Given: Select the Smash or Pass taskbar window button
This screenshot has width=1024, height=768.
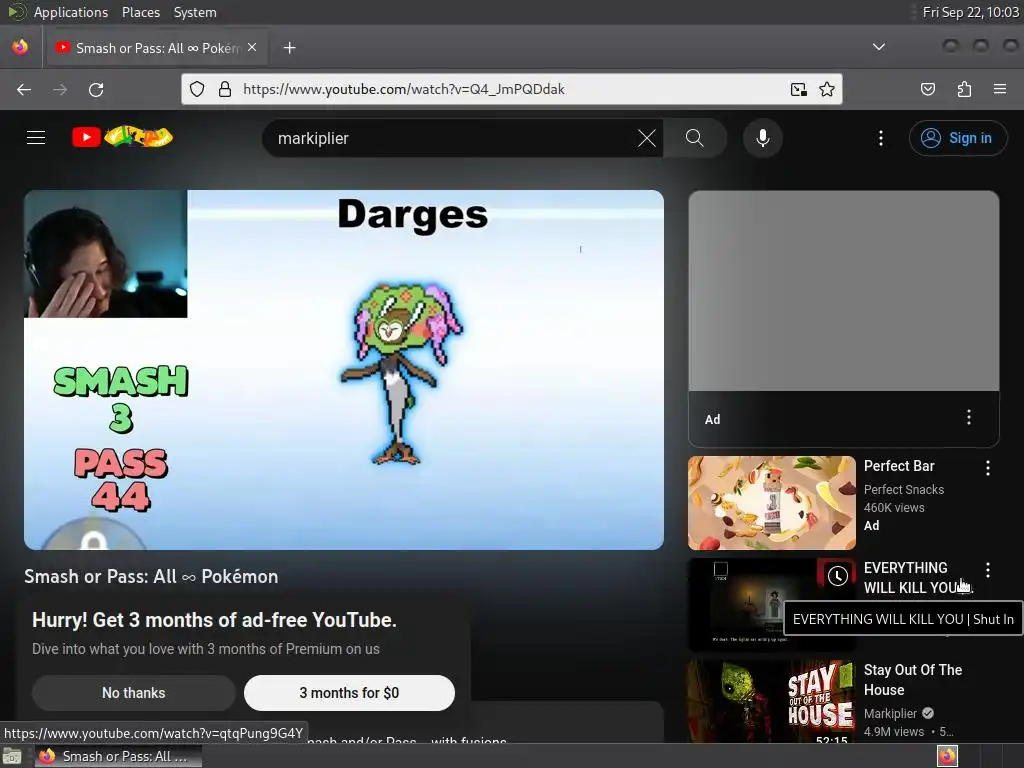Looking at the screenshot, I should coord(118,756).
